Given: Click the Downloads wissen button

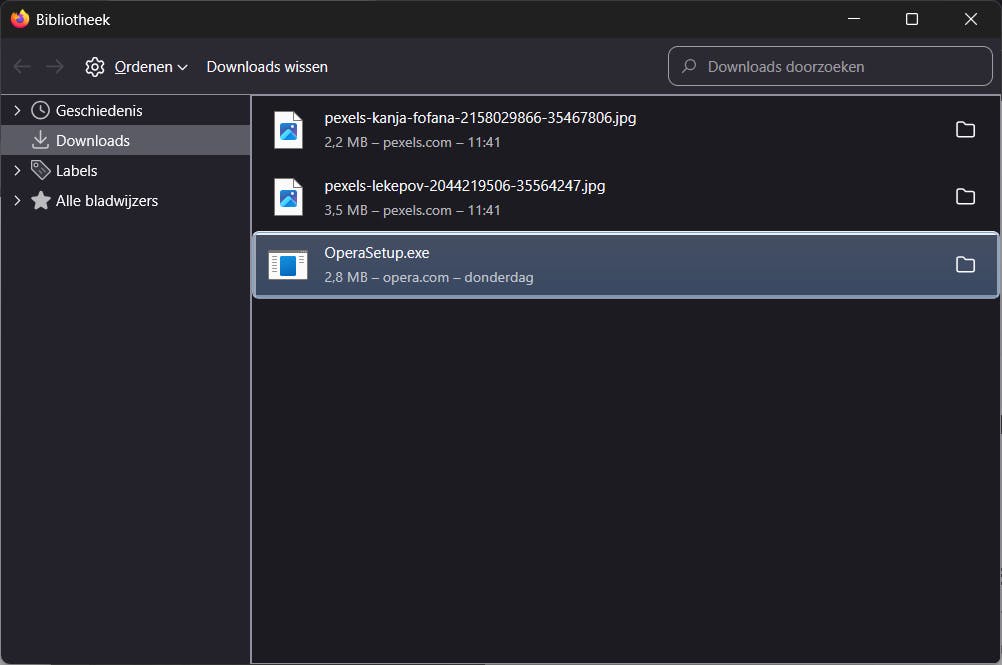Looking at the screenshot, I should point(267,67).
